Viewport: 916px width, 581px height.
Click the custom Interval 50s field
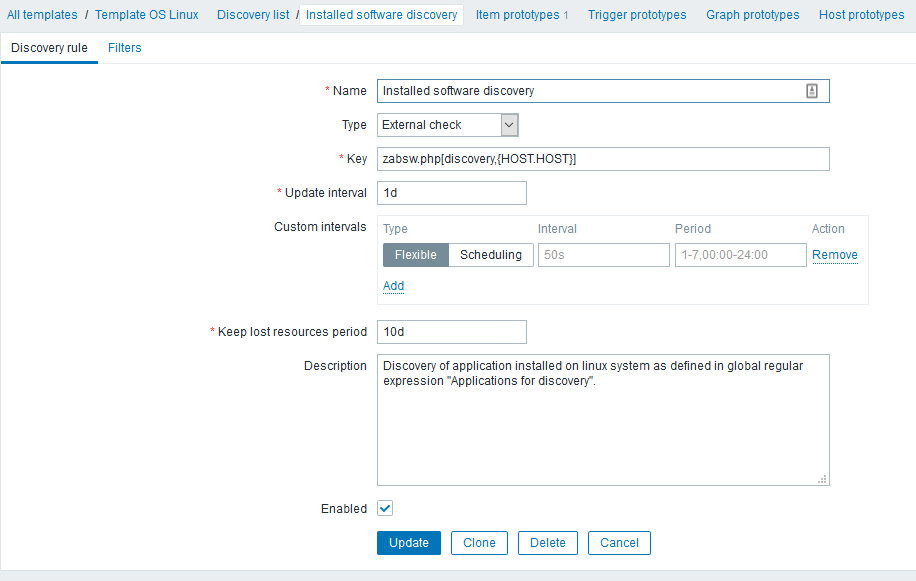click(x=603, y=255)
